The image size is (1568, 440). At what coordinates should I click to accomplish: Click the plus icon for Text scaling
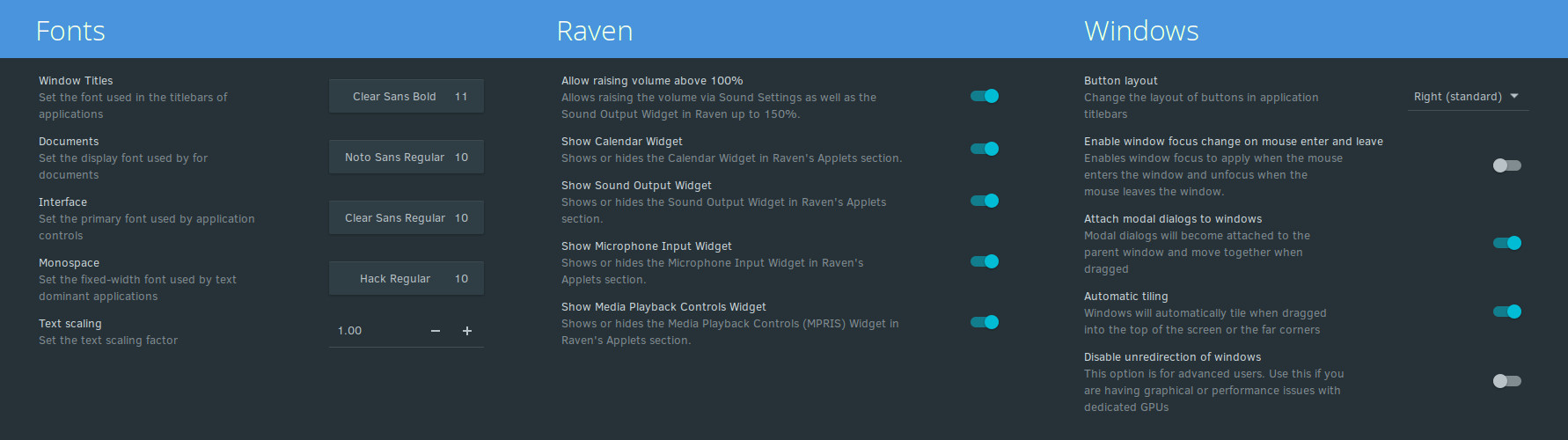coord(467,331)
